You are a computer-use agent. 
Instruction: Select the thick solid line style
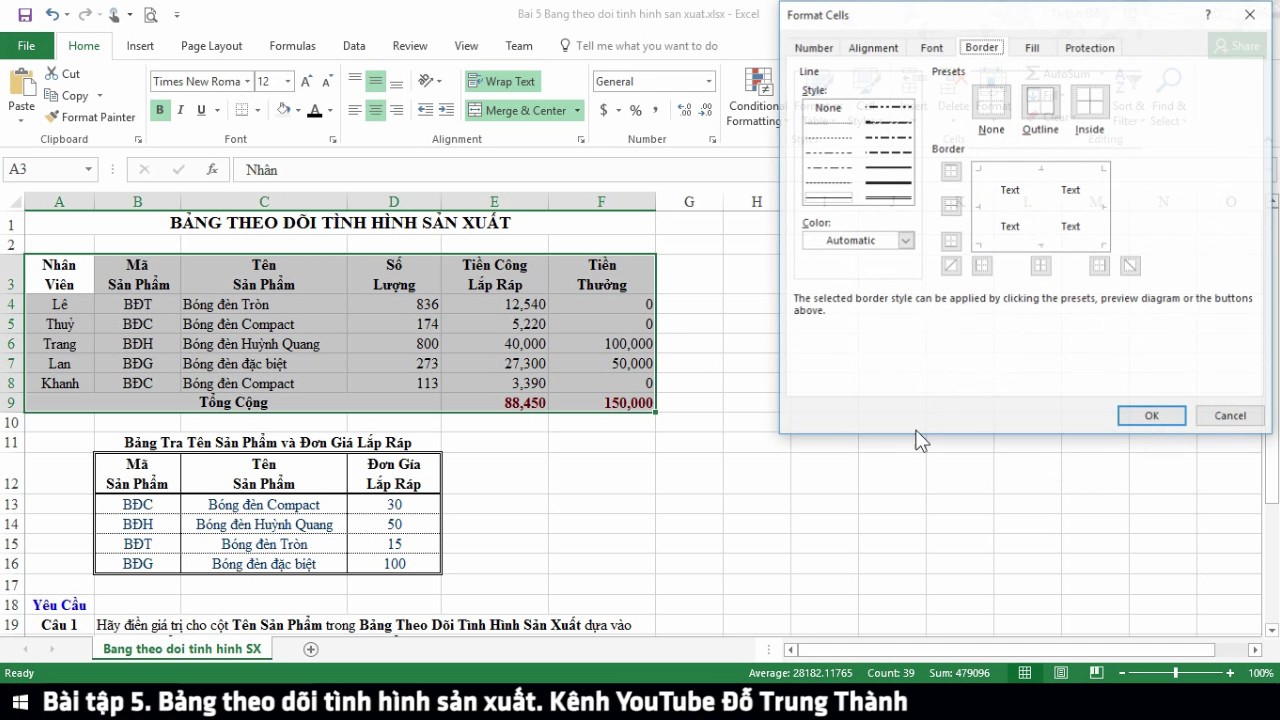pos(888,183)
